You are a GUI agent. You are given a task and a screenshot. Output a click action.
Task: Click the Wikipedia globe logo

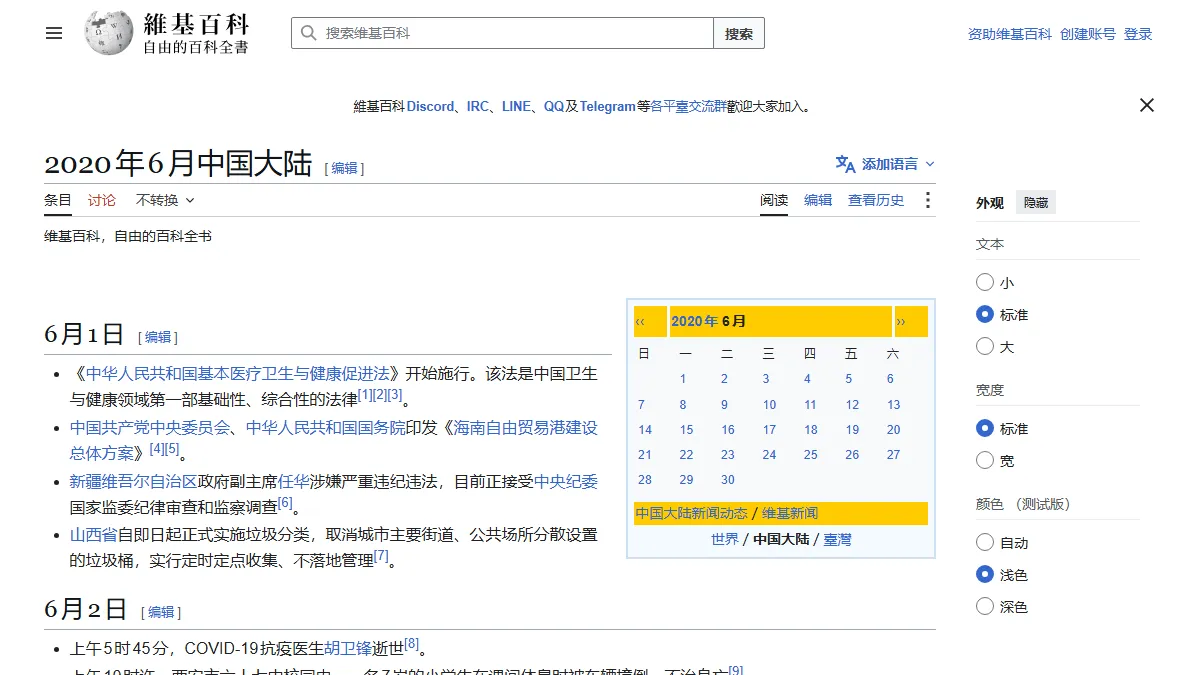pyautogui.click(x=109, y=33)
